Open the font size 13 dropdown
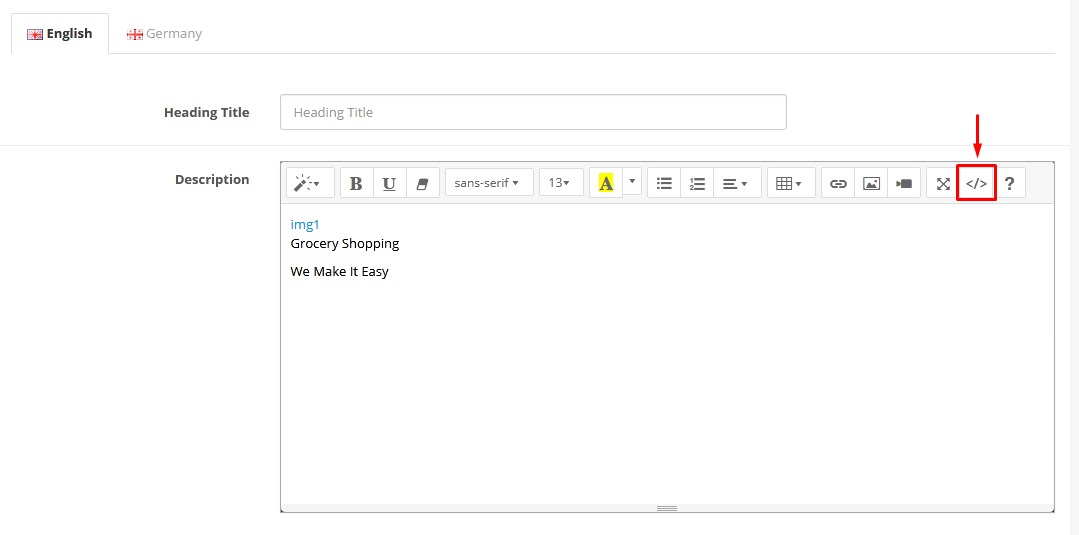The width and height of the screenshot is (1079, 535). pos(562,183)
